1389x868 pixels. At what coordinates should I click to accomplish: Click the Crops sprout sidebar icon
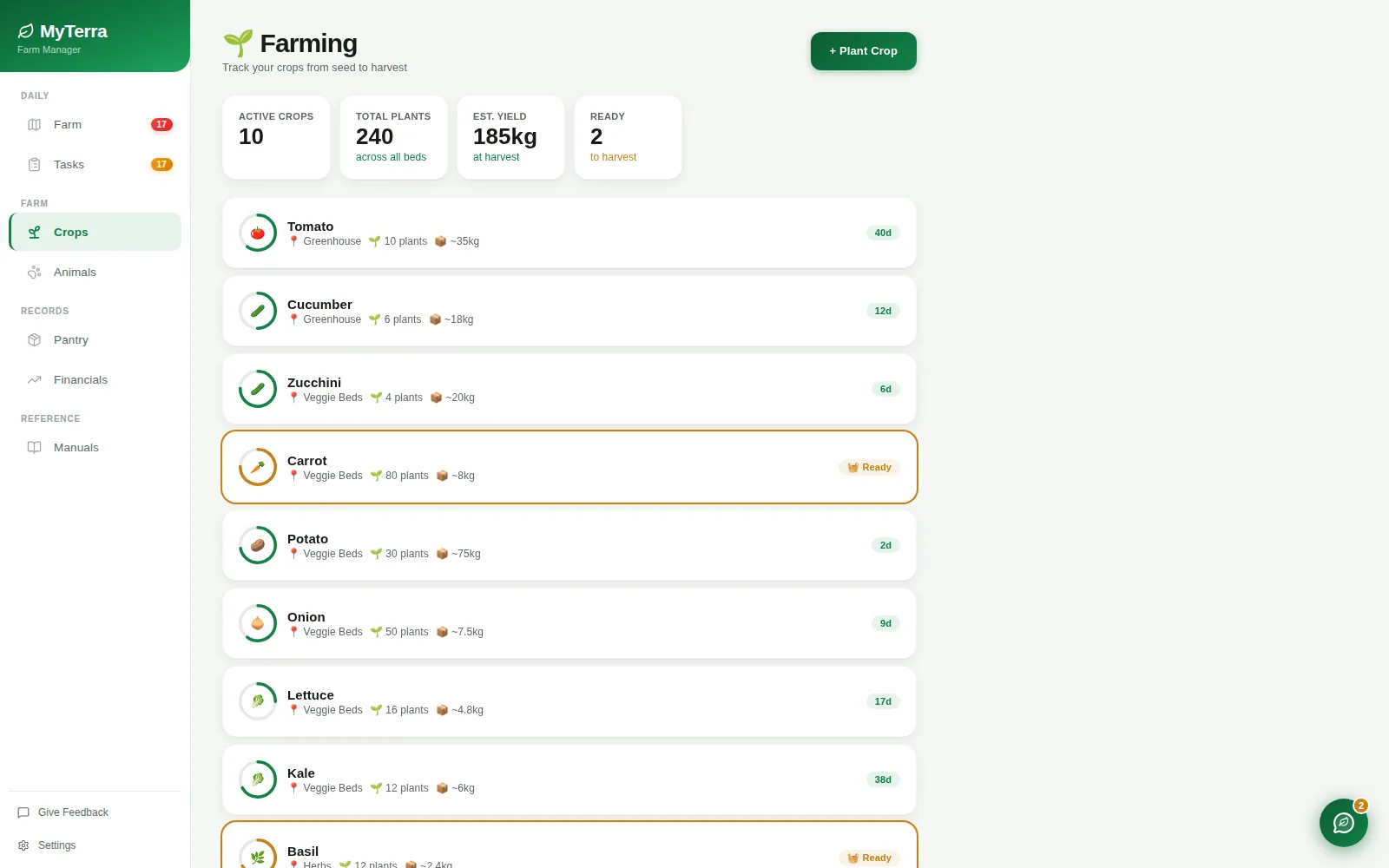point(35,232)
